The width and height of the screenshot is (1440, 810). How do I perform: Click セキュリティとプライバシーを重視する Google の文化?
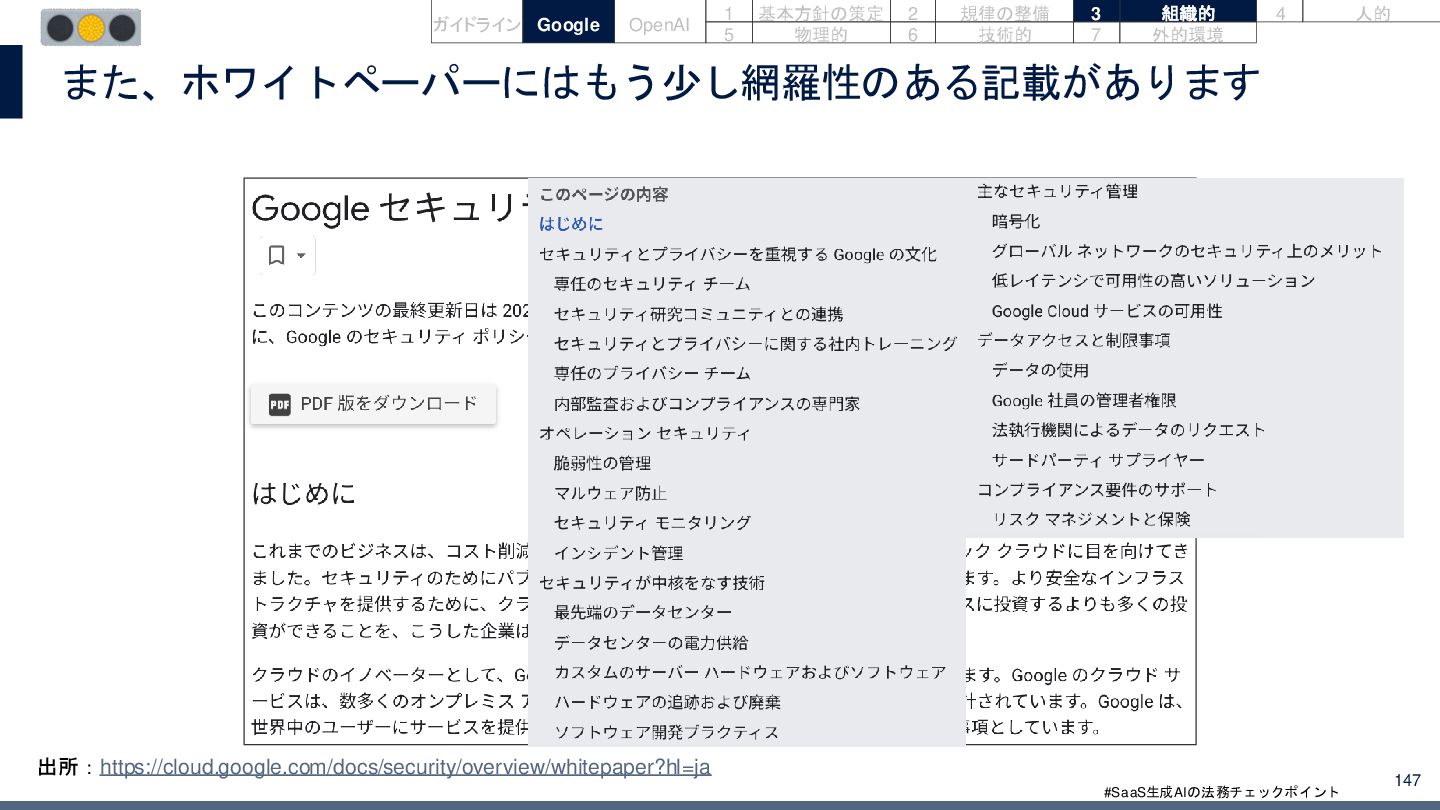pyautogui.click(x=738, y=254)
